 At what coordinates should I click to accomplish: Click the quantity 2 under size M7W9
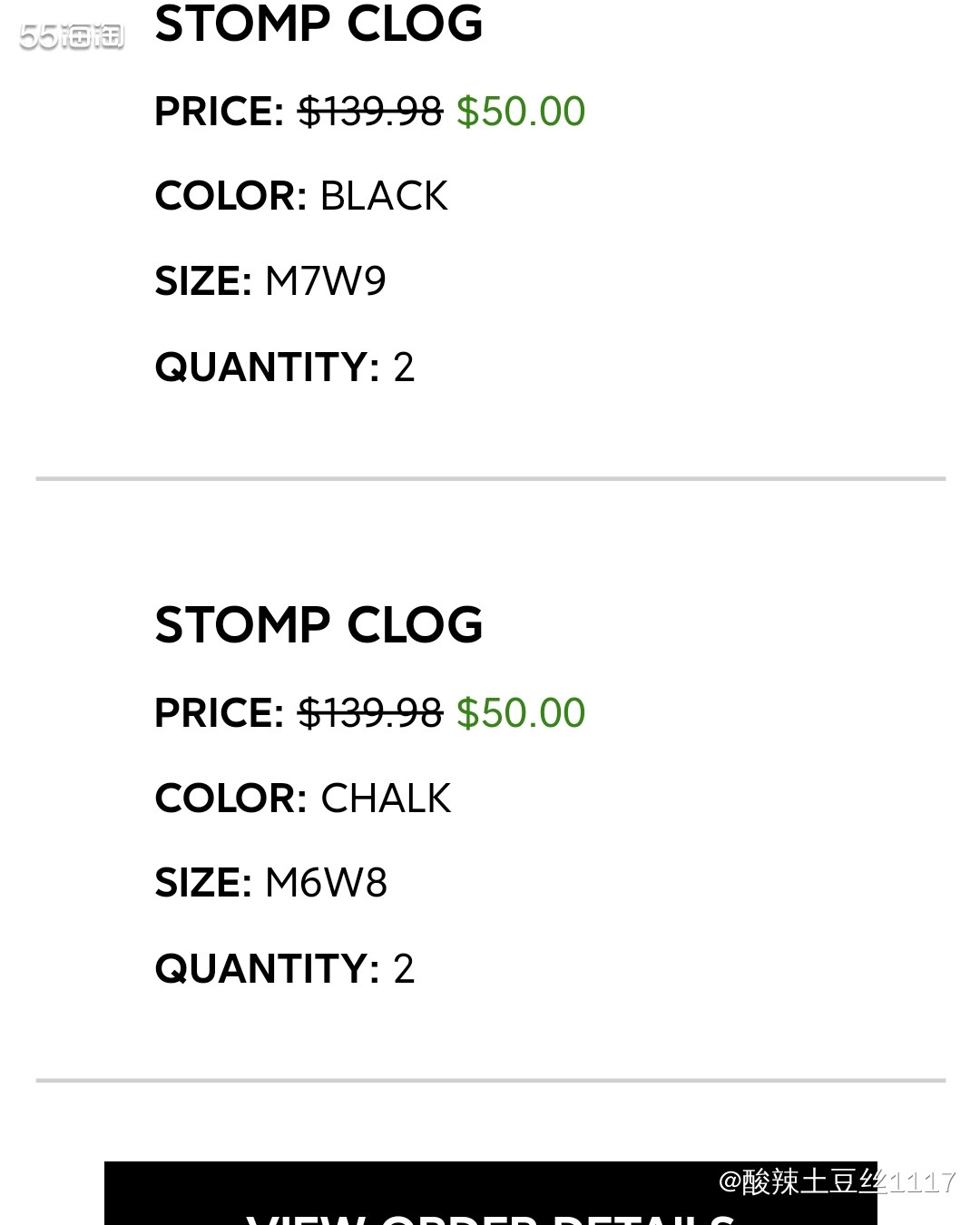pos(404,367)
